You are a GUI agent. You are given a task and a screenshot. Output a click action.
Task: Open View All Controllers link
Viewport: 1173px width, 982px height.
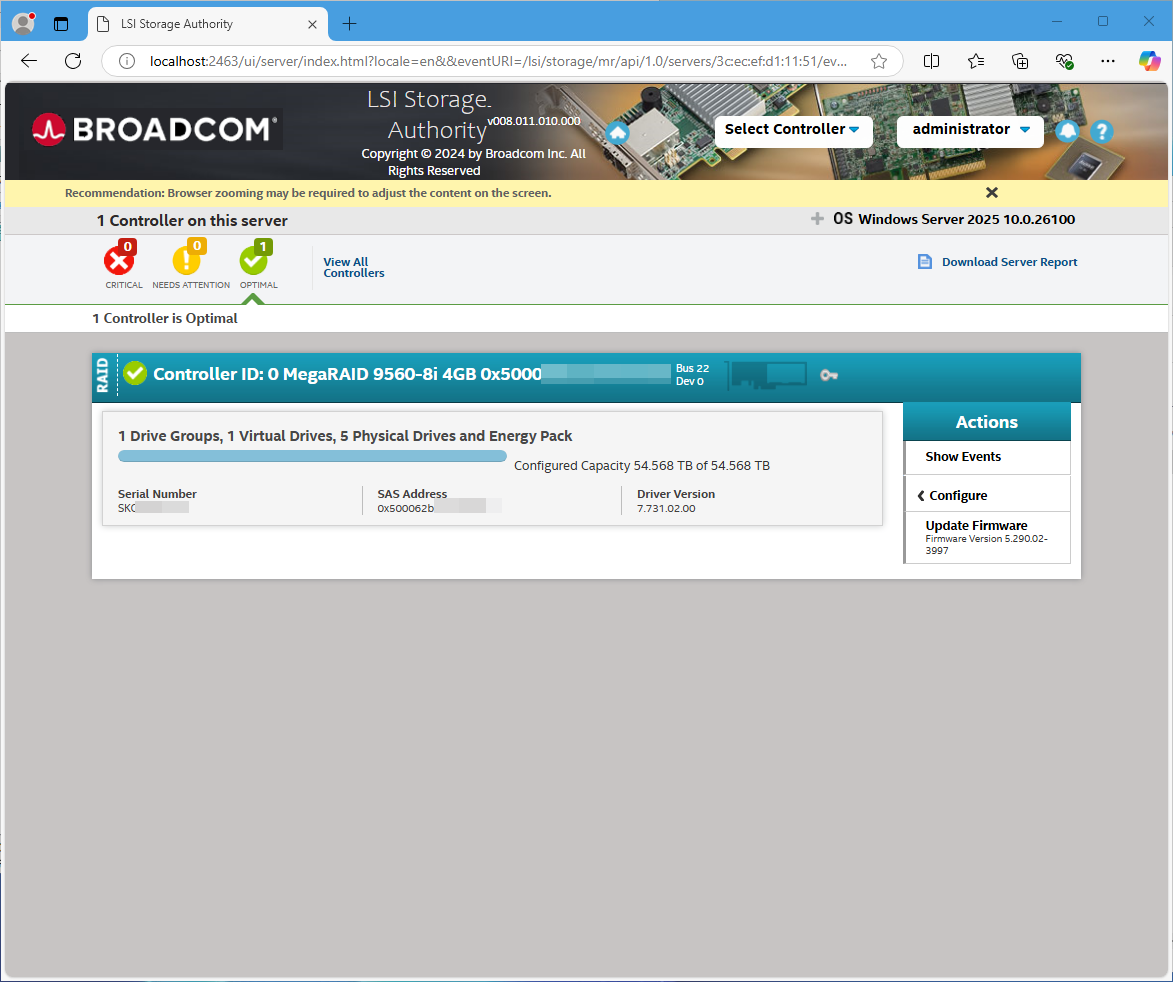[x=354, y=268]
